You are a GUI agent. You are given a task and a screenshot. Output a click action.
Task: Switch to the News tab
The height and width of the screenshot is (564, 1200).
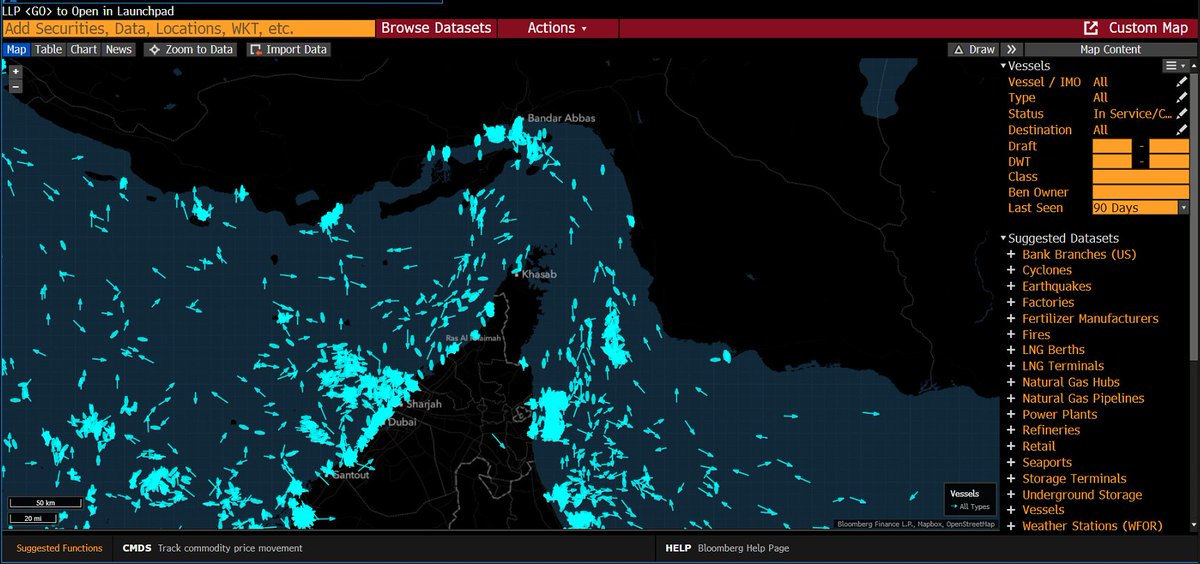click(x=119, y=49)
